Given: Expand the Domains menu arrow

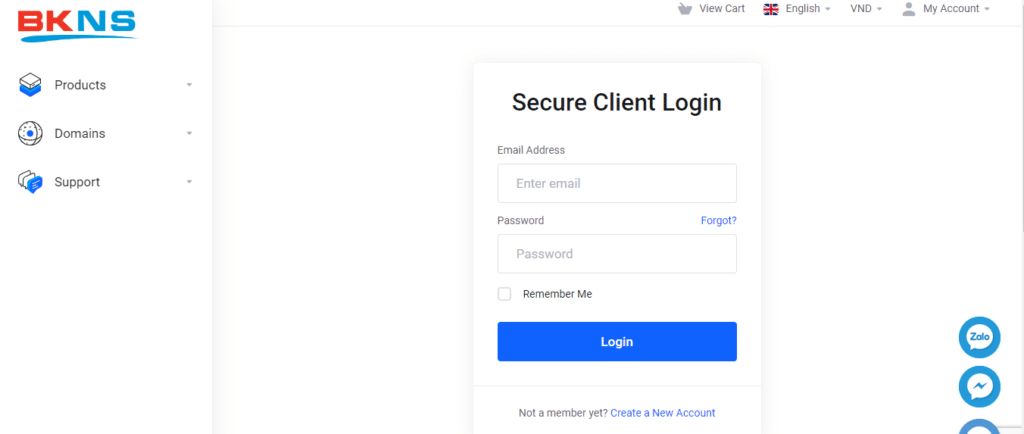Looking at the screenshot, I should (x=189, y=133).
